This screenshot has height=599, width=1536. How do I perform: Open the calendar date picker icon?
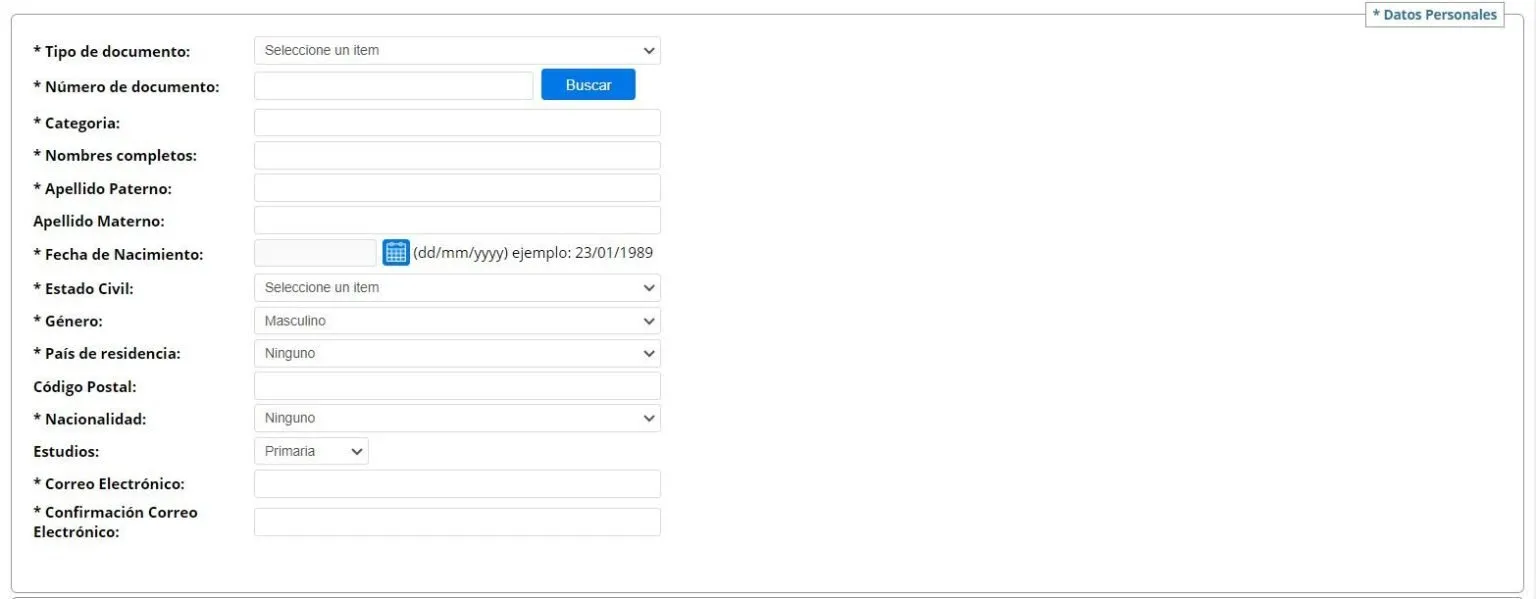tap(396, 253)
